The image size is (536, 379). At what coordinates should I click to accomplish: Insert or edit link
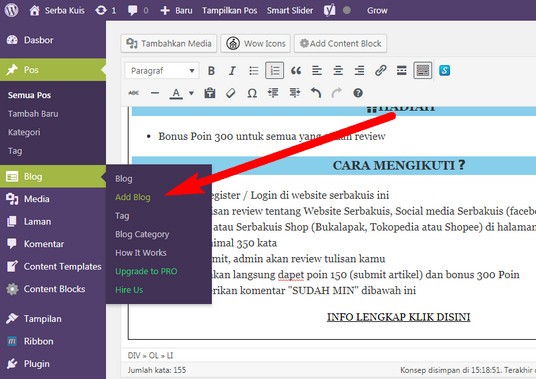pyautogui.click(x=380, y=71)
